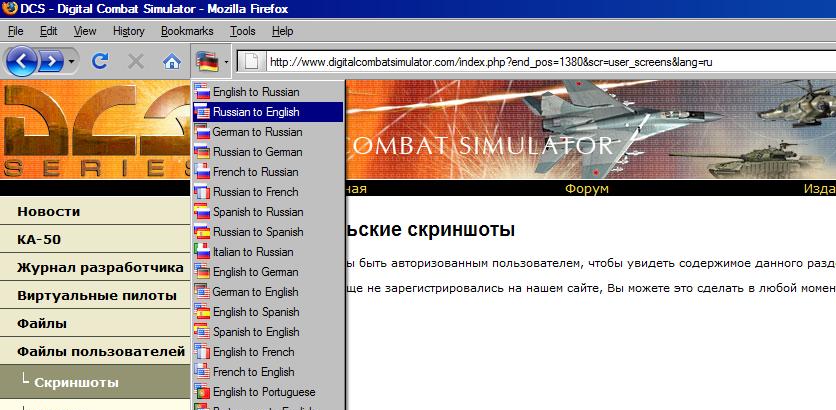Open the Bookmarks menu
The width and height of the screenshot is (836, 410).
(x=187, y=31)
